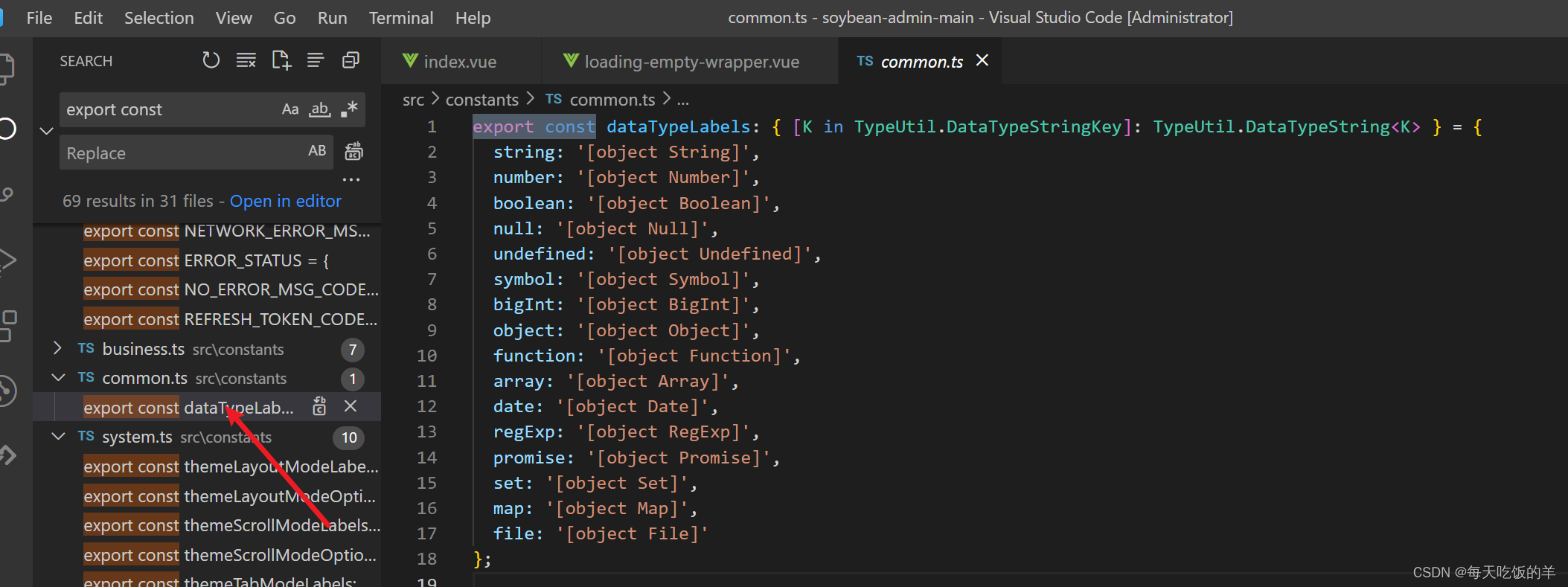This screenshot has height=587, width=1568.
Task: Replace the dataTypeLabels match
Action: 319,406
